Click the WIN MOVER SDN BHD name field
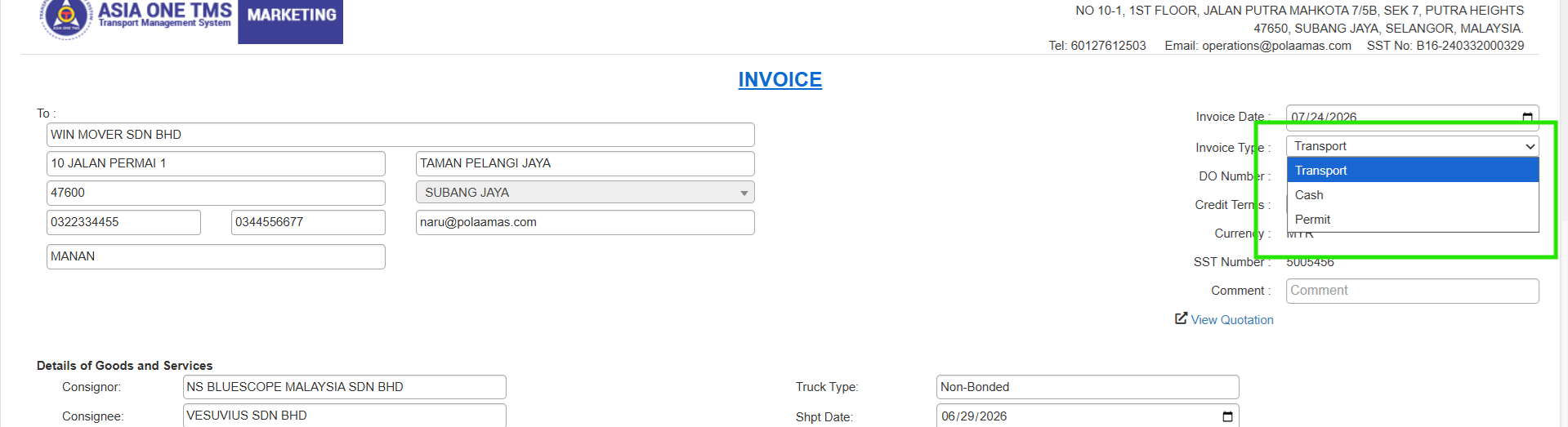 (400, 135)
